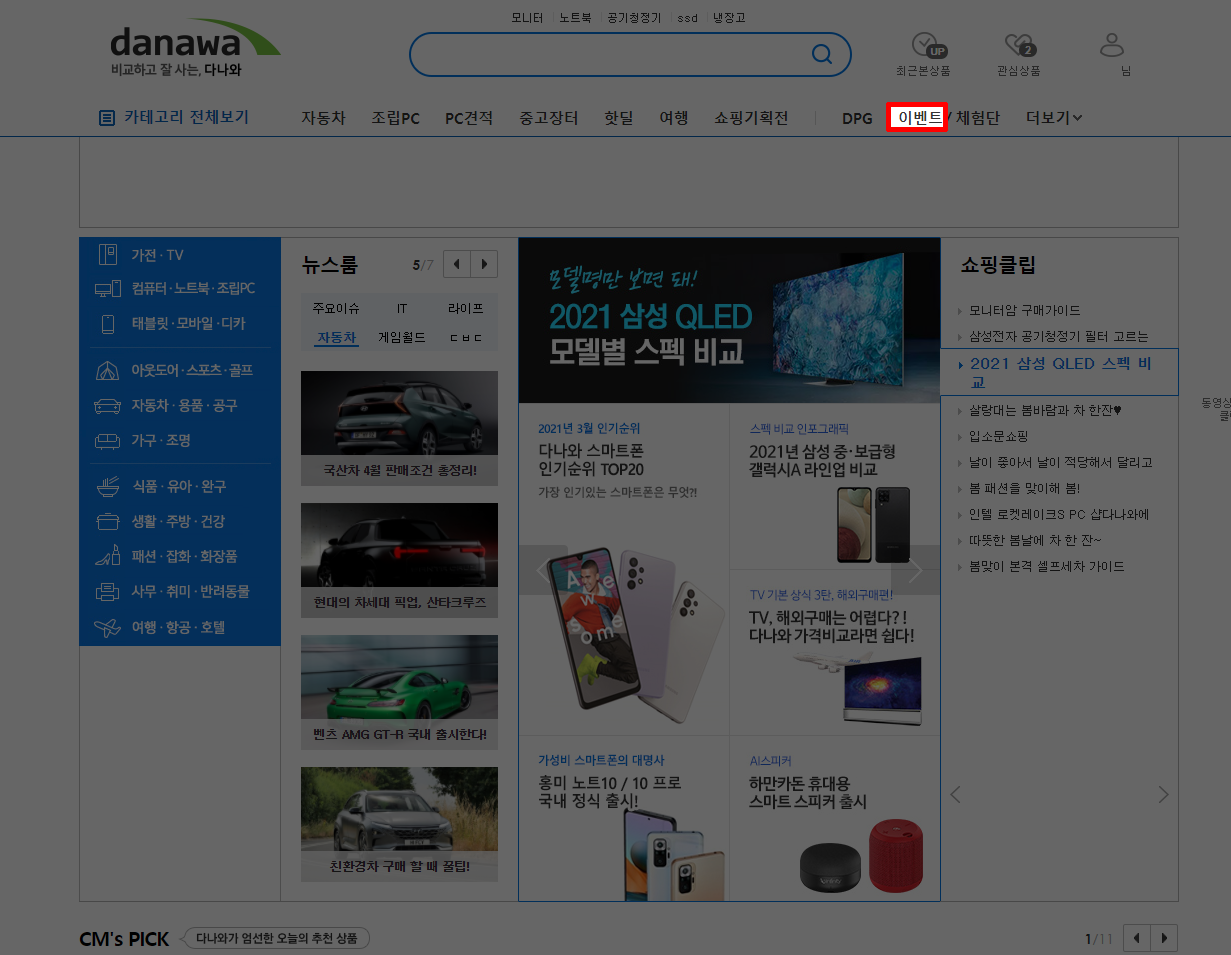Open the PC견적 menu item

tap(469, 118)
